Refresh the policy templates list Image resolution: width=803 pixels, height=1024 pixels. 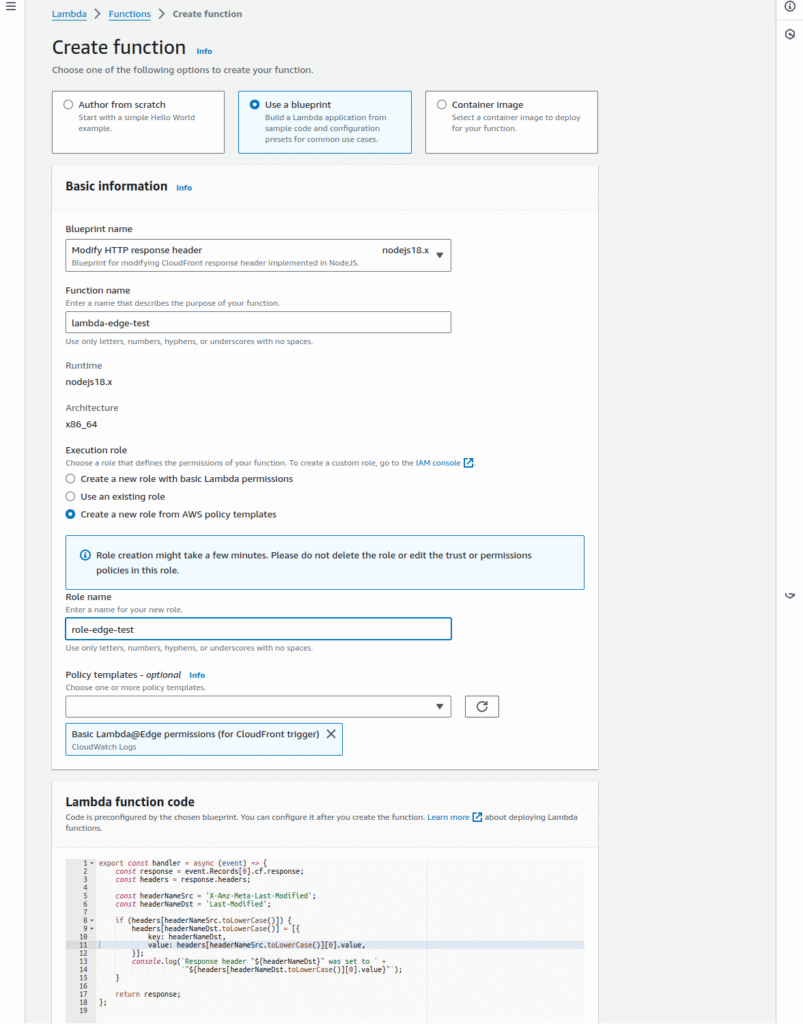click(482, 707)
